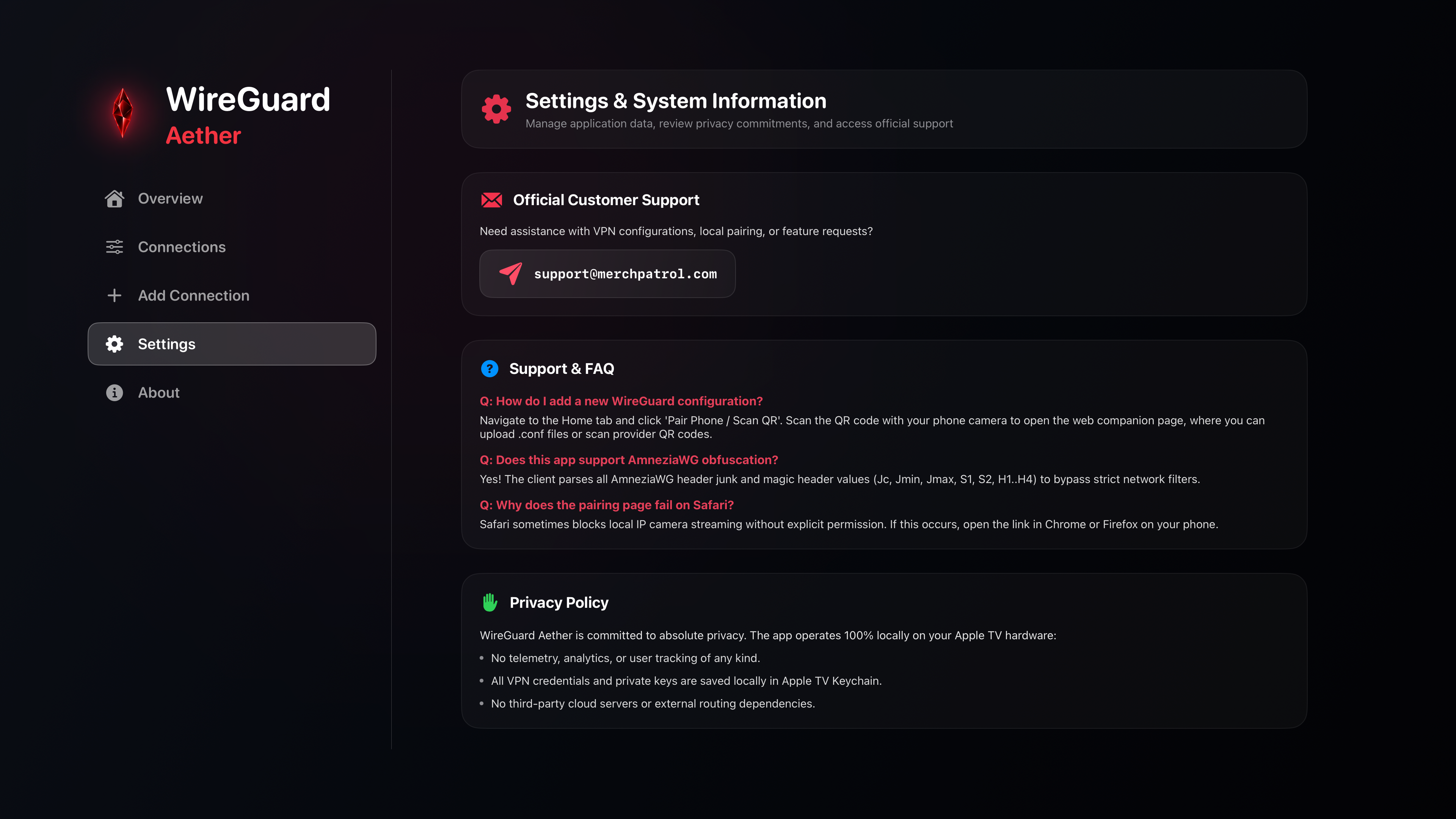Click the About info icon
The width and height of the screenshot is (1456, 819).
click(x=114, y=393)
